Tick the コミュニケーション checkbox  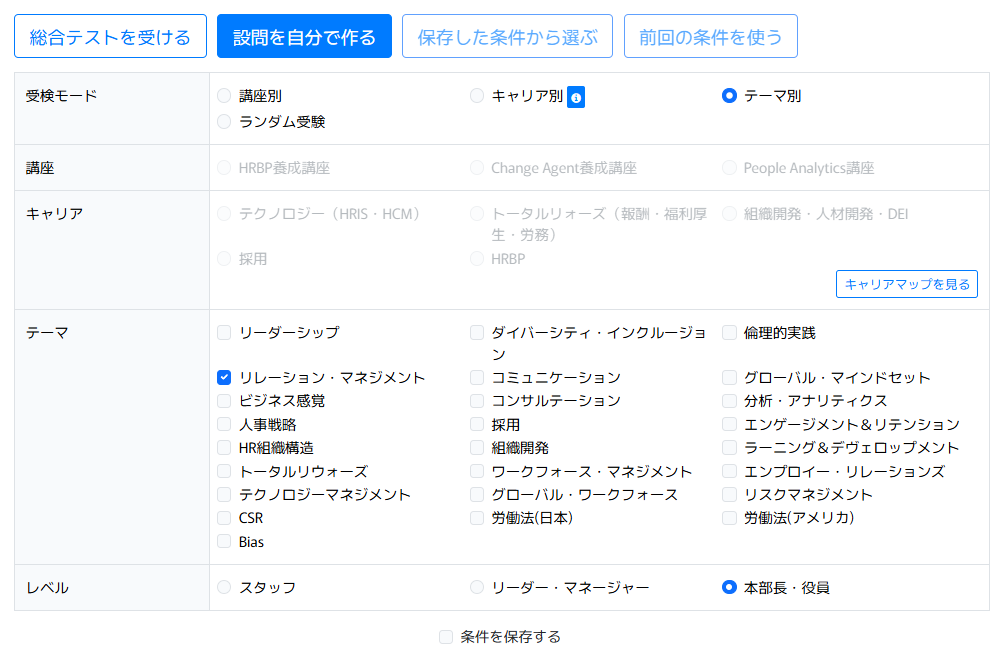pyautogui.click(x=477, y=377)
